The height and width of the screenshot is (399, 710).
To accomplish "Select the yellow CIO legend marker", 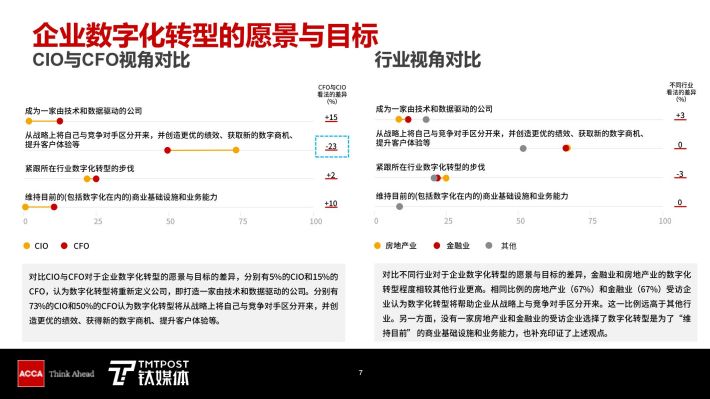I will (x=27, y=246).
